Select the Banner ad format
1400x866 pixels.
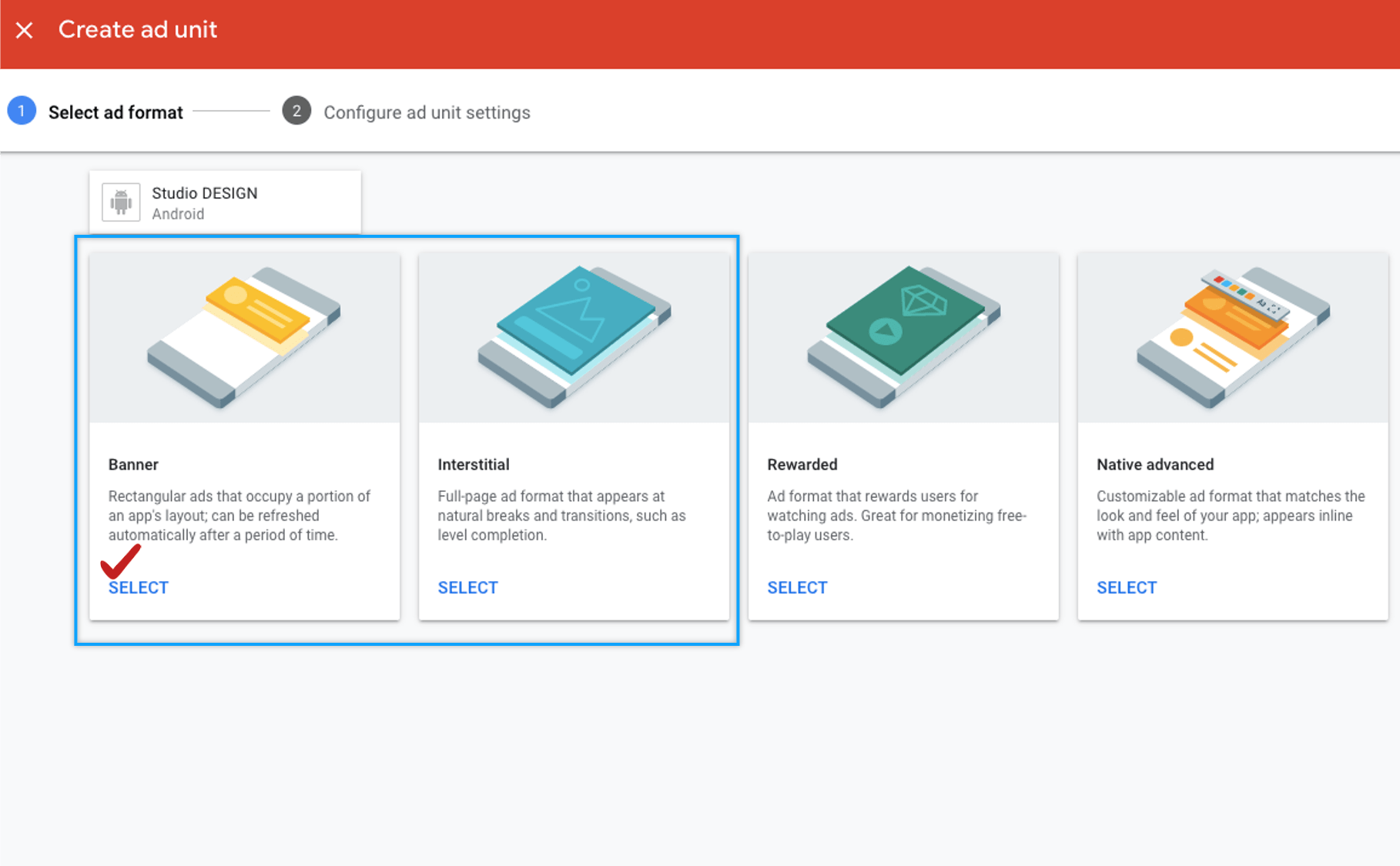[139, 588]
